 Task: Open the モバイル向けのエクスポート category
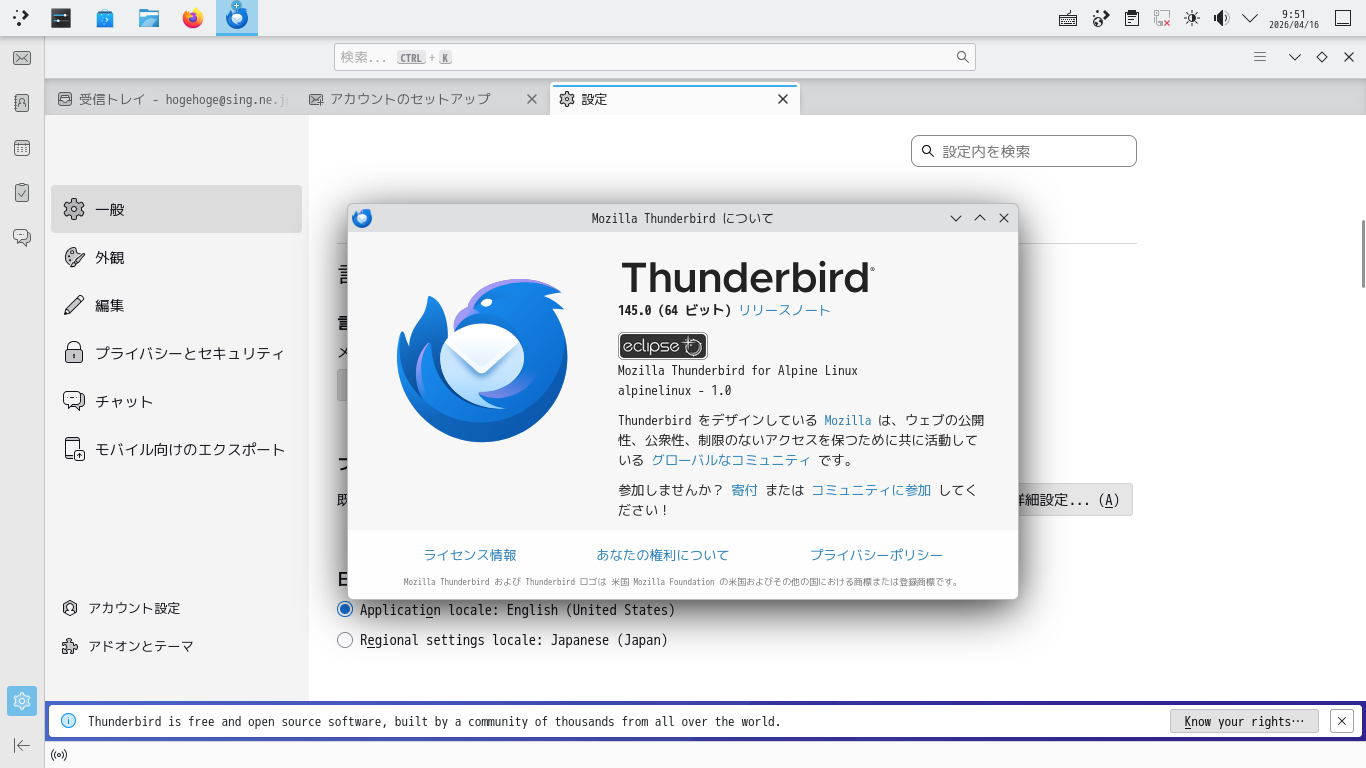click(x=176, y=449)
